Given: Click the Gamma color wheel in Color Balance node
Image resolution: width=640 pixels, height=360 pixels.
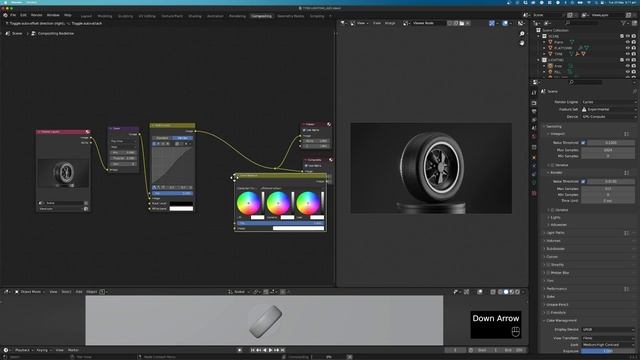Looking at the screenshot, I should pos(278,203).
